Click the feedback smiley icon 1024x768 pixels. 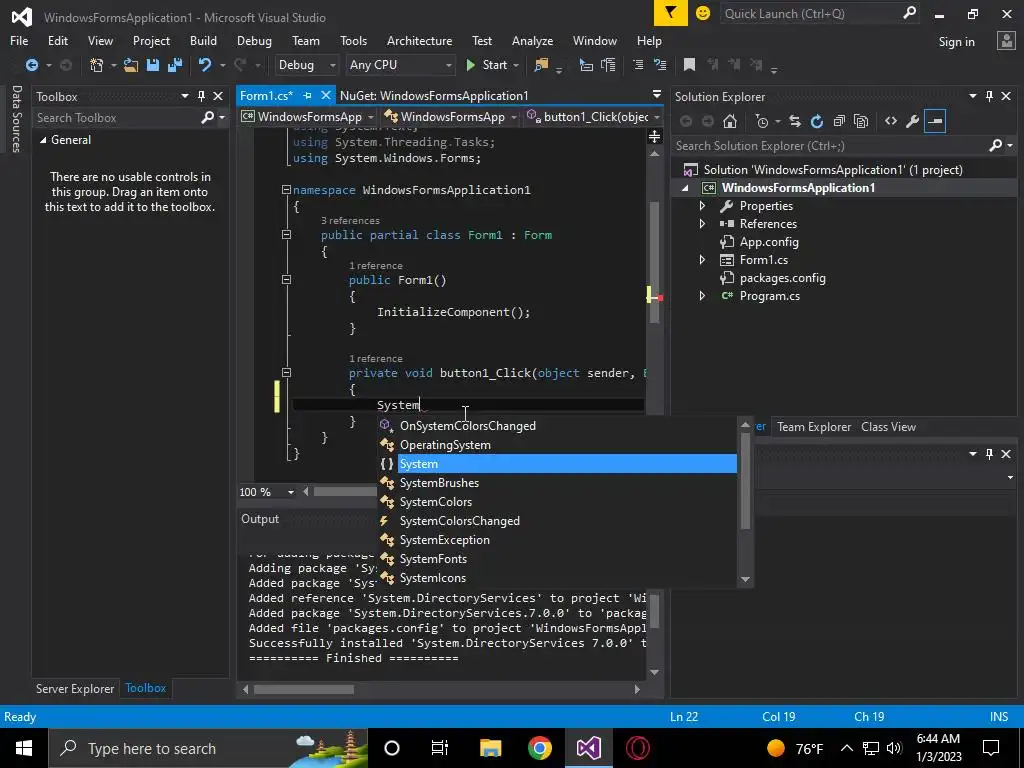click(x=703, y=13)
